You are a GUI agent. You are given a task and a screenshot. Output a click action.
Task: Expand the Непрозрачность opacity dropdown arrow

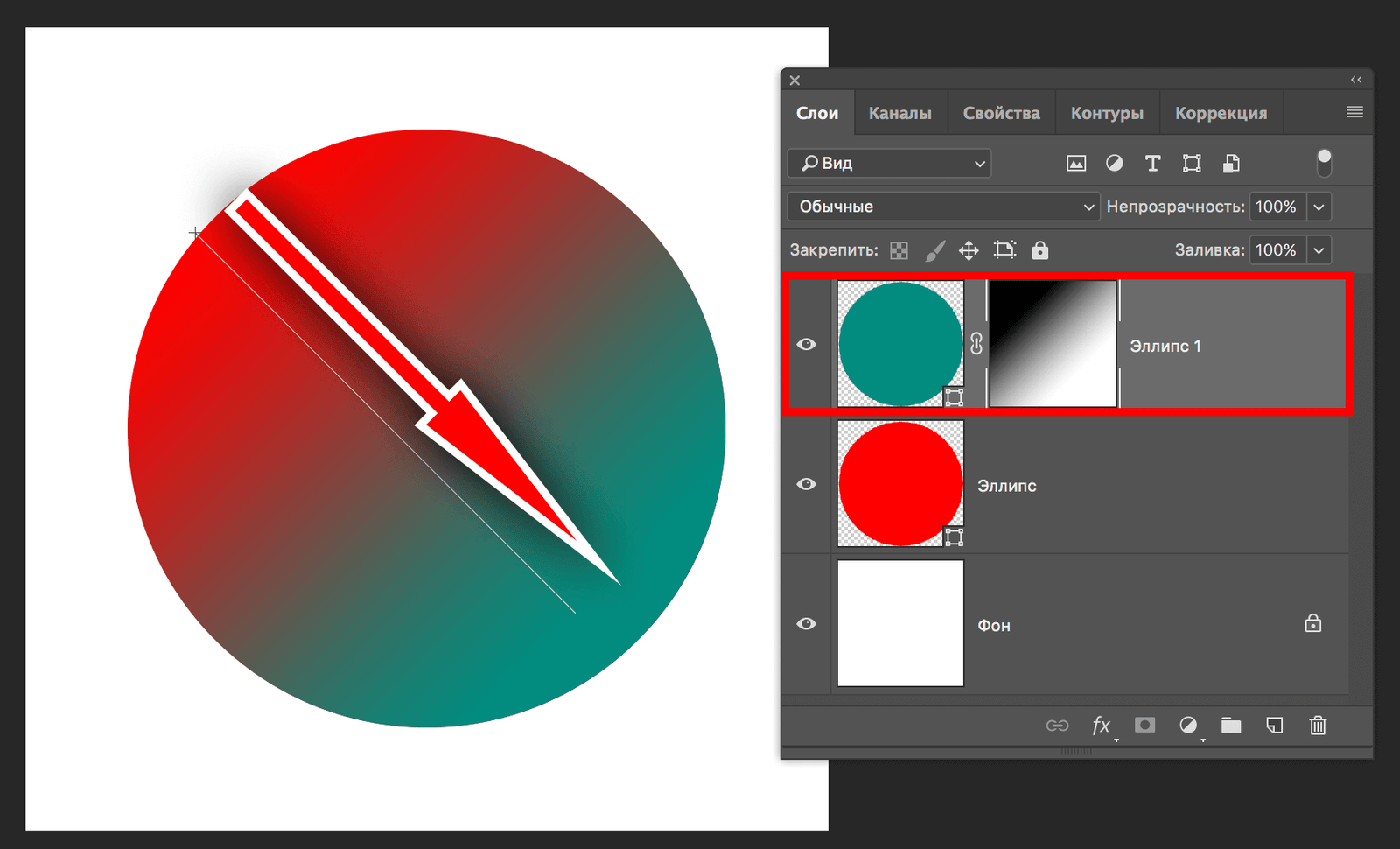click(1319, 207)
